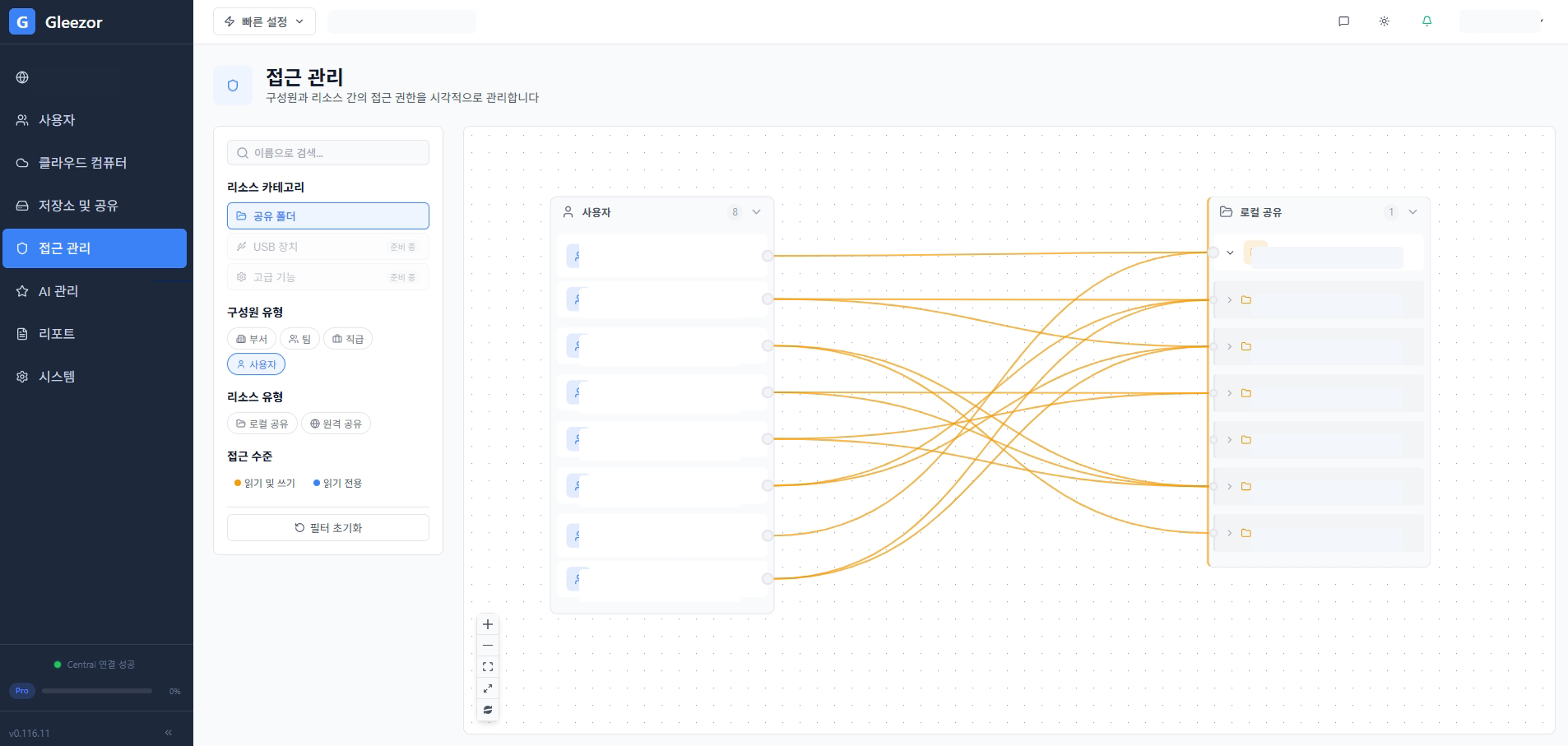
Task: Click the share root's left connection handle
Action: click(1213, 253)
